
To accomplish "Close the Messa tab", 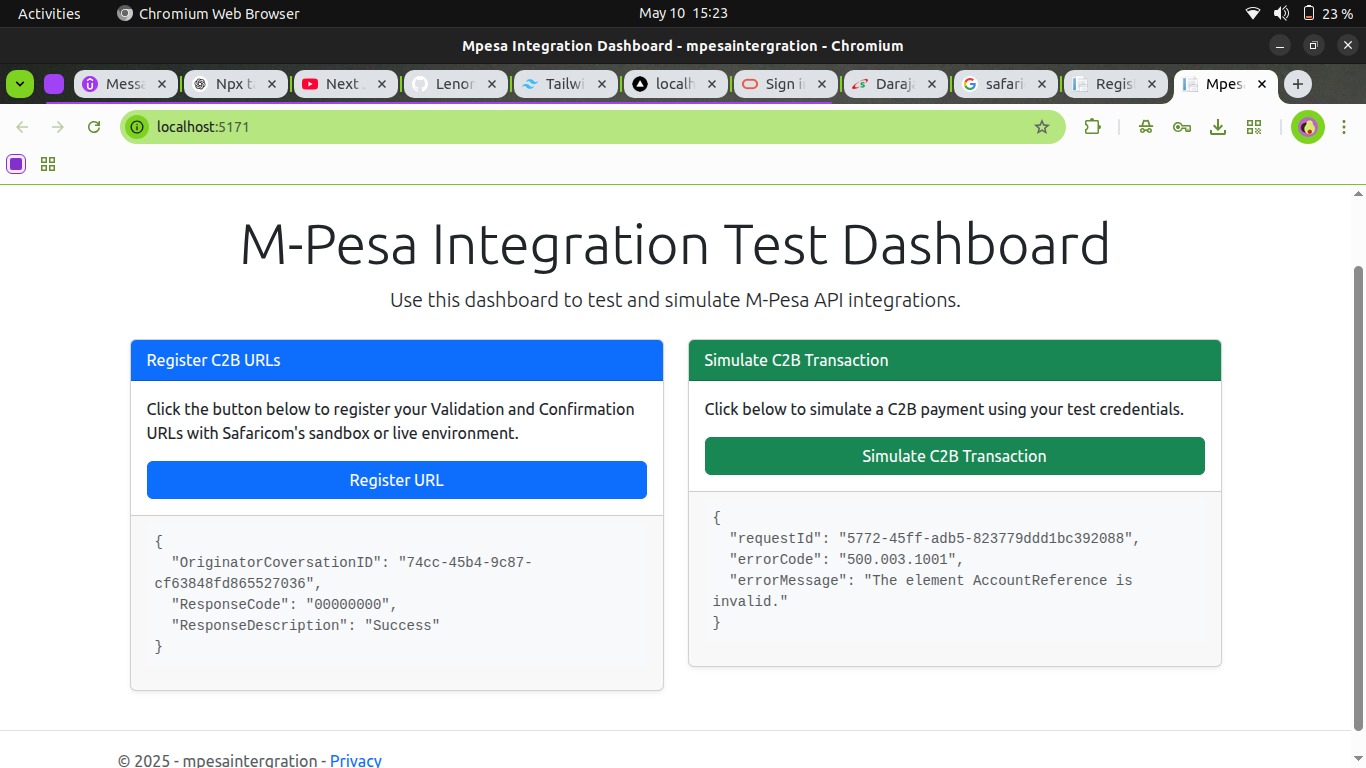I will tap(162, 84).
